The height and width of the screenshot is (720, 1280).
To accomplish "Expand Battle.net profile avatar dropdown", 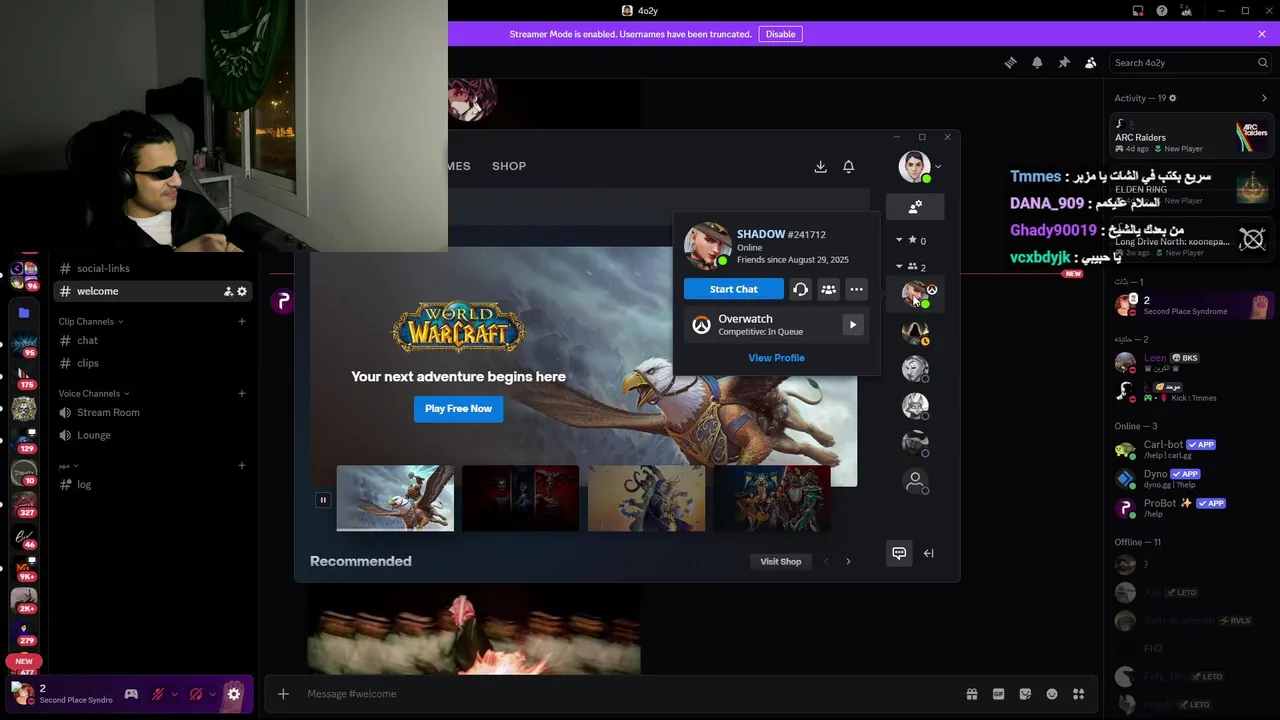I will [938, 167].
